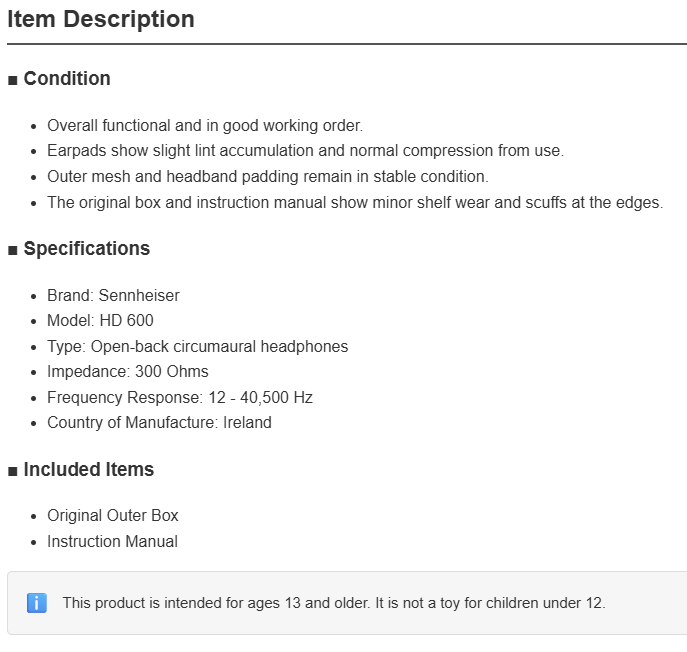Select the Specifications section heading
Screen dimensions: 687x652
[x=87, y=248]
